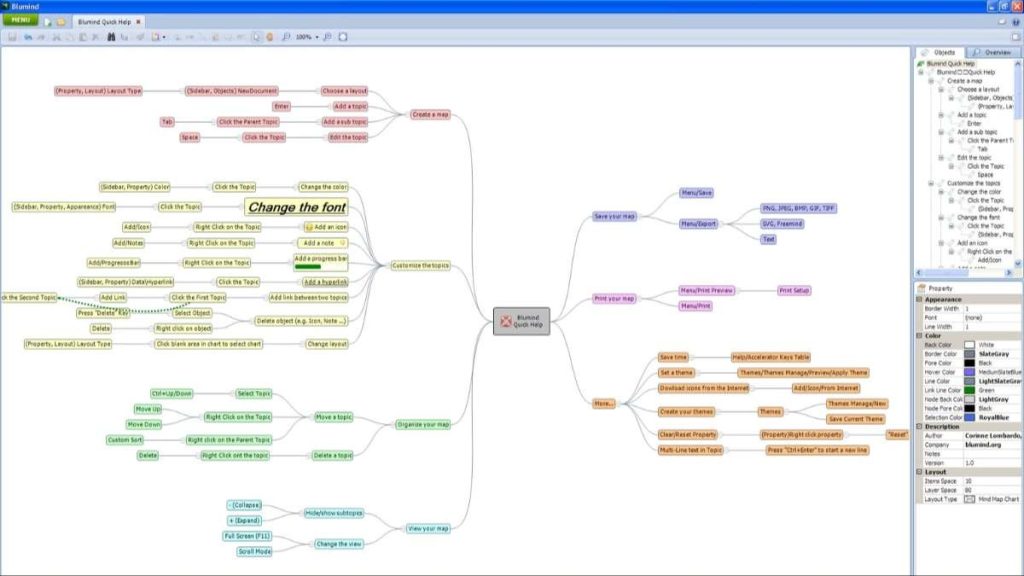Click the Cut scissors icon
This screenshot has width=1024, height=576.
point(57,35)
